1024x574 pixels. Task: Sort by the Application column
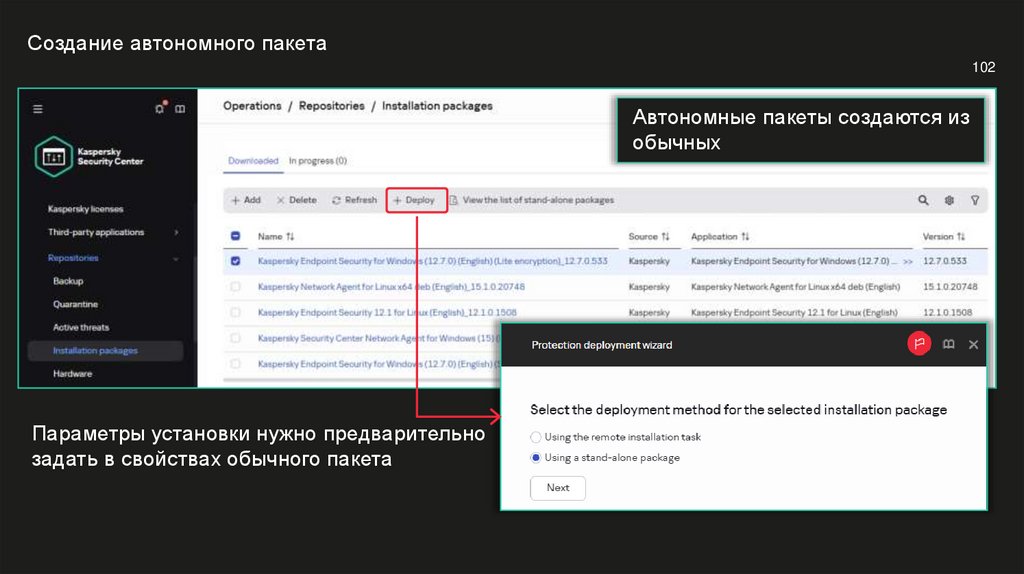pos(720,236)
